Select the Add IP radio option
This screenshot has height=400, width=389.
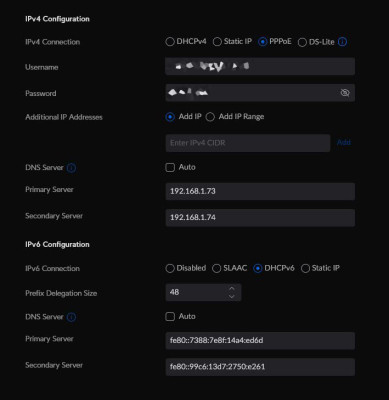click(170, 117)
